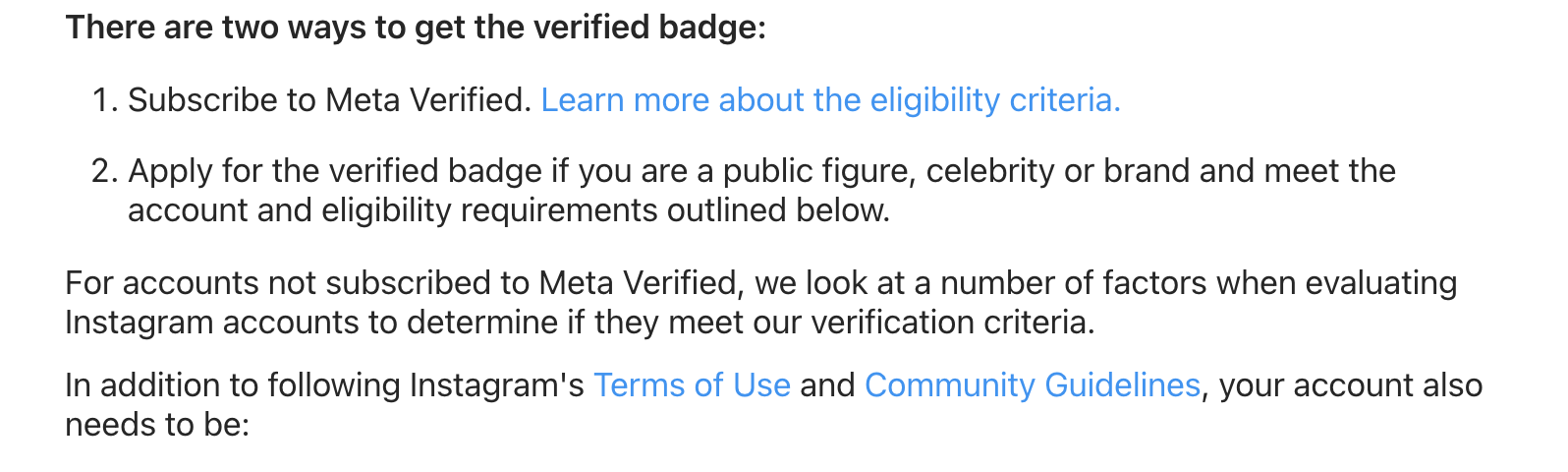Click the list number '1.'
Screen dimensions: 1568x472
[x=105, y=100]
